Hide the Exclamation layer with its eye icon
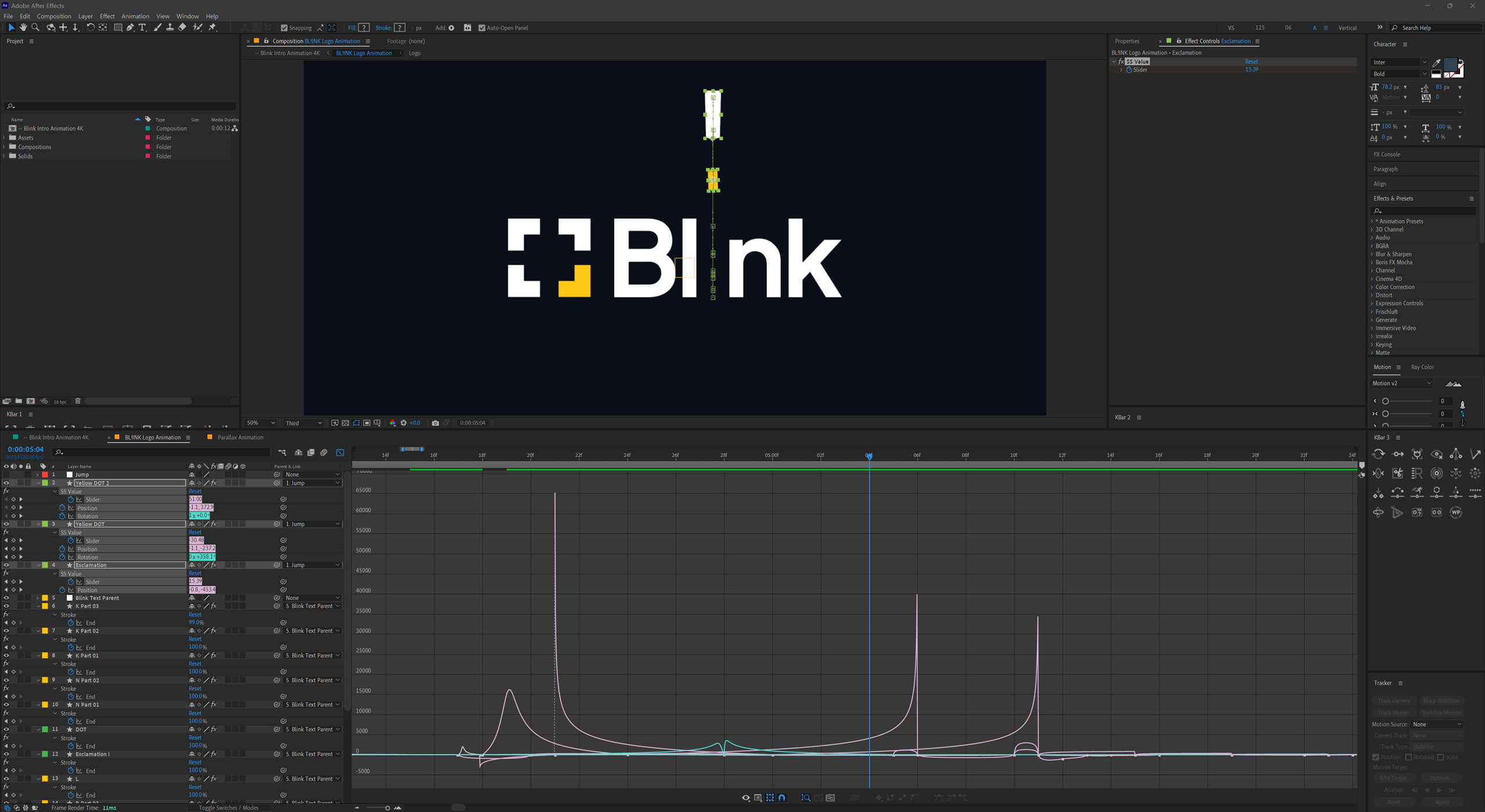1485x812 pixels. pyautogui.click(x=6, y=565)
